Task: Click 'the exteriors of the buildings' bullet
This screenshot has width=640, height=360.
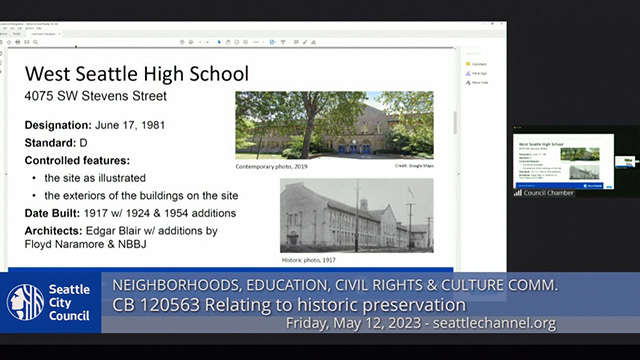Action: pos(141,196)
